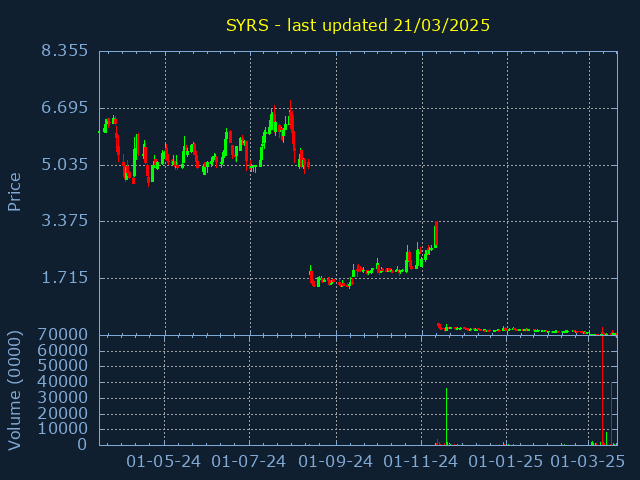
Task: Click the date label 01-03-25
Action: pyautogui.click(x=588, y=462)
